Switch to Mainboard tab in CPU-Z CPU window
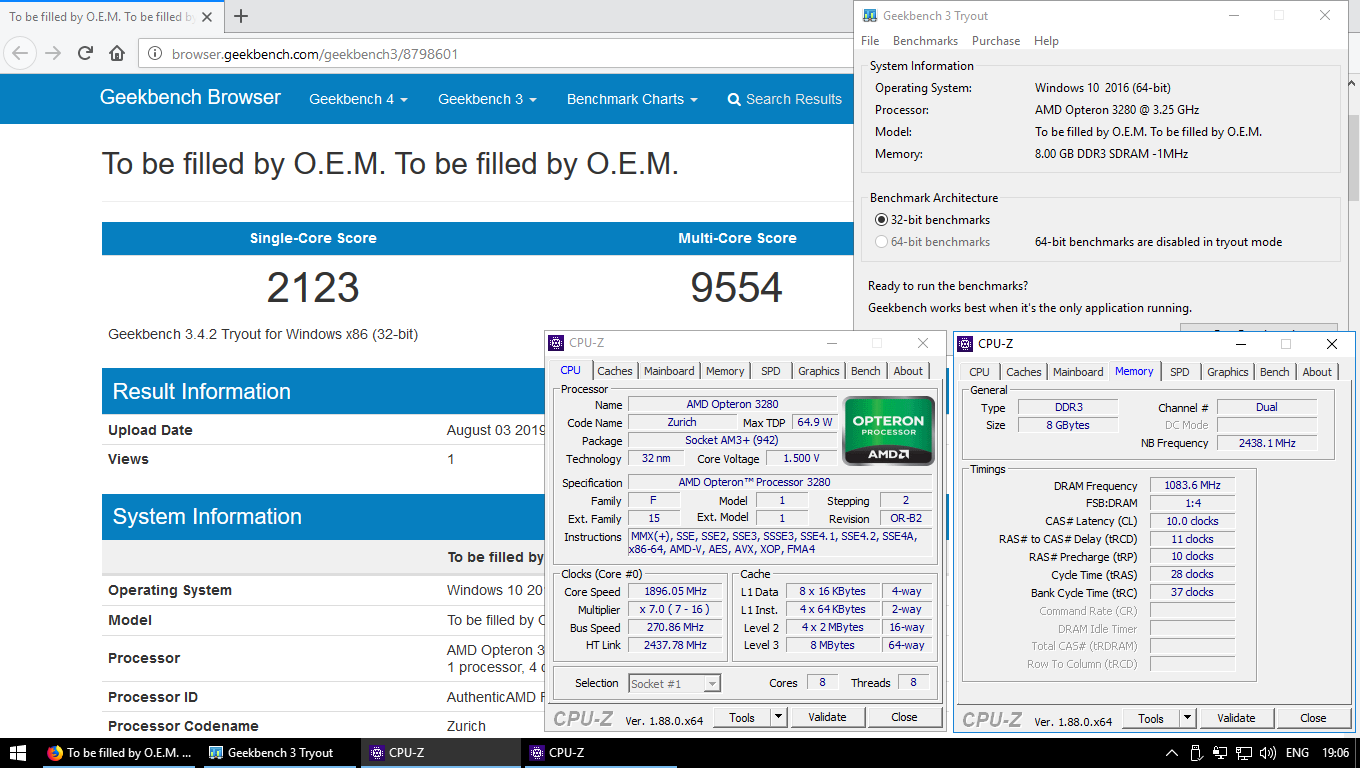The image size is (1360, 768). tap(669, 371)
